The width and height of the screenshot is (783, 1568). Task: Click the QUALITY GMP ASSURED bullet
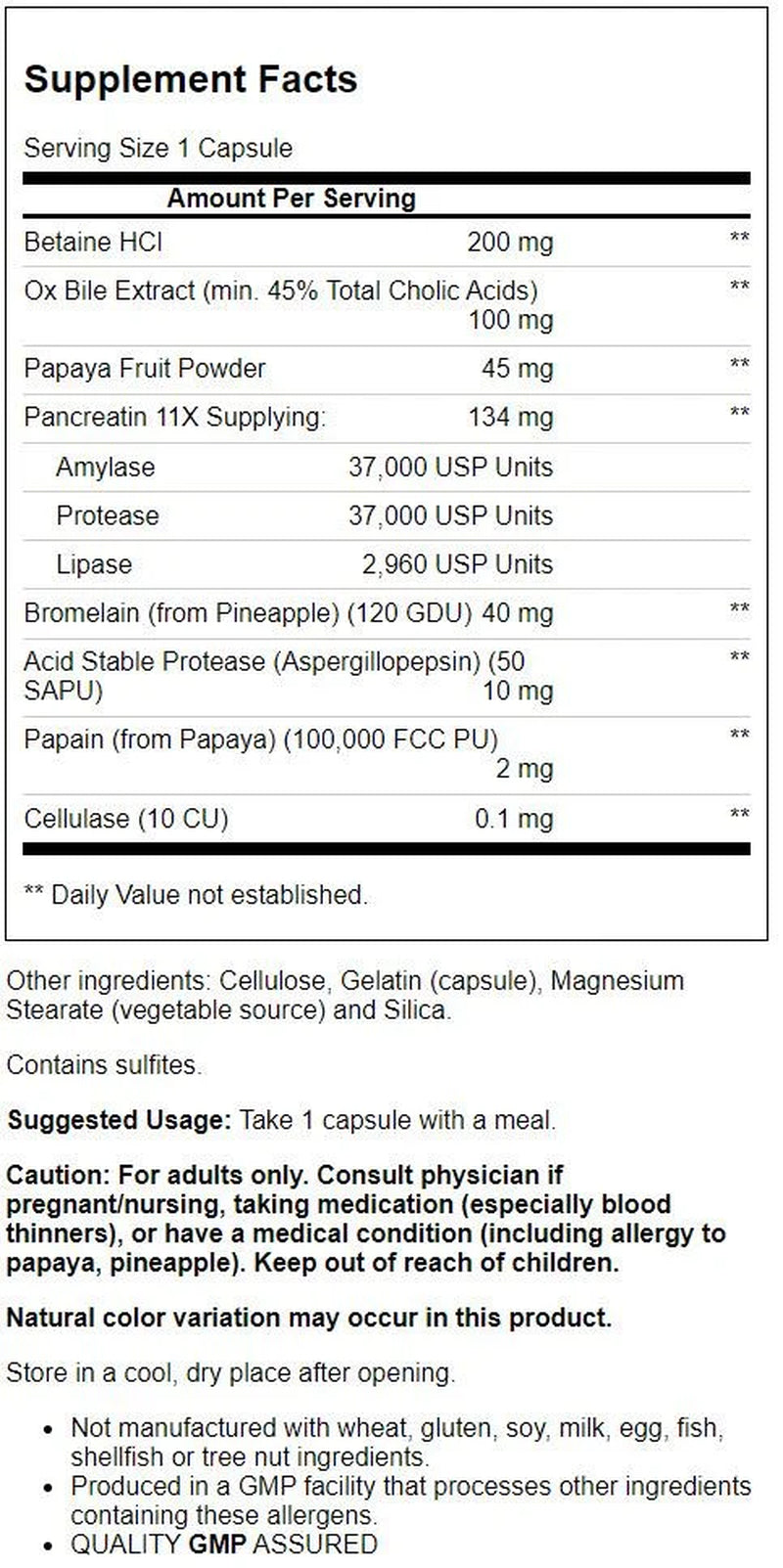tap(224, 1545)
